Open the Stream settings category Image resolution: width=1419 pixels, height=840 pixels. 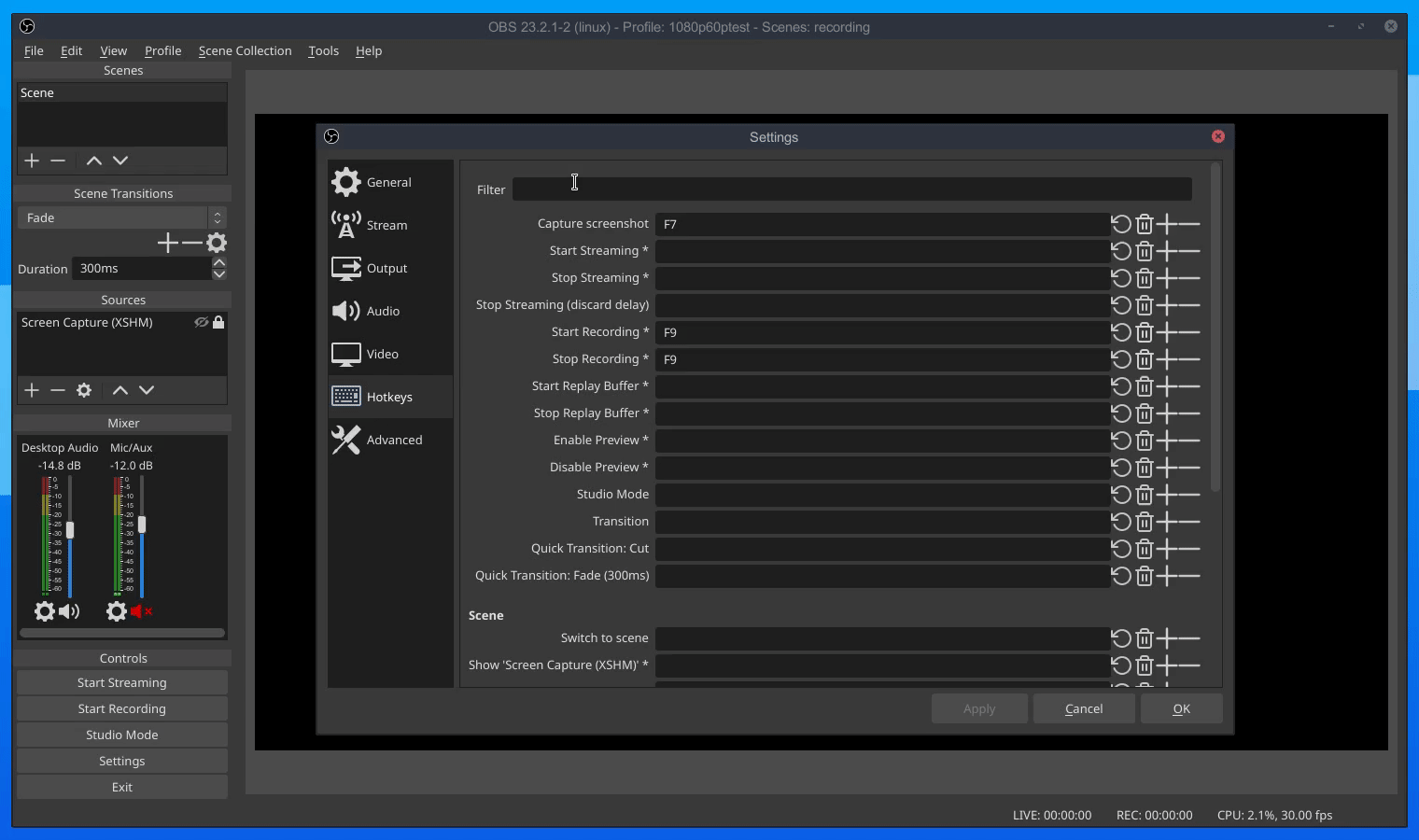pyautogui.click(x=390, y=225)
